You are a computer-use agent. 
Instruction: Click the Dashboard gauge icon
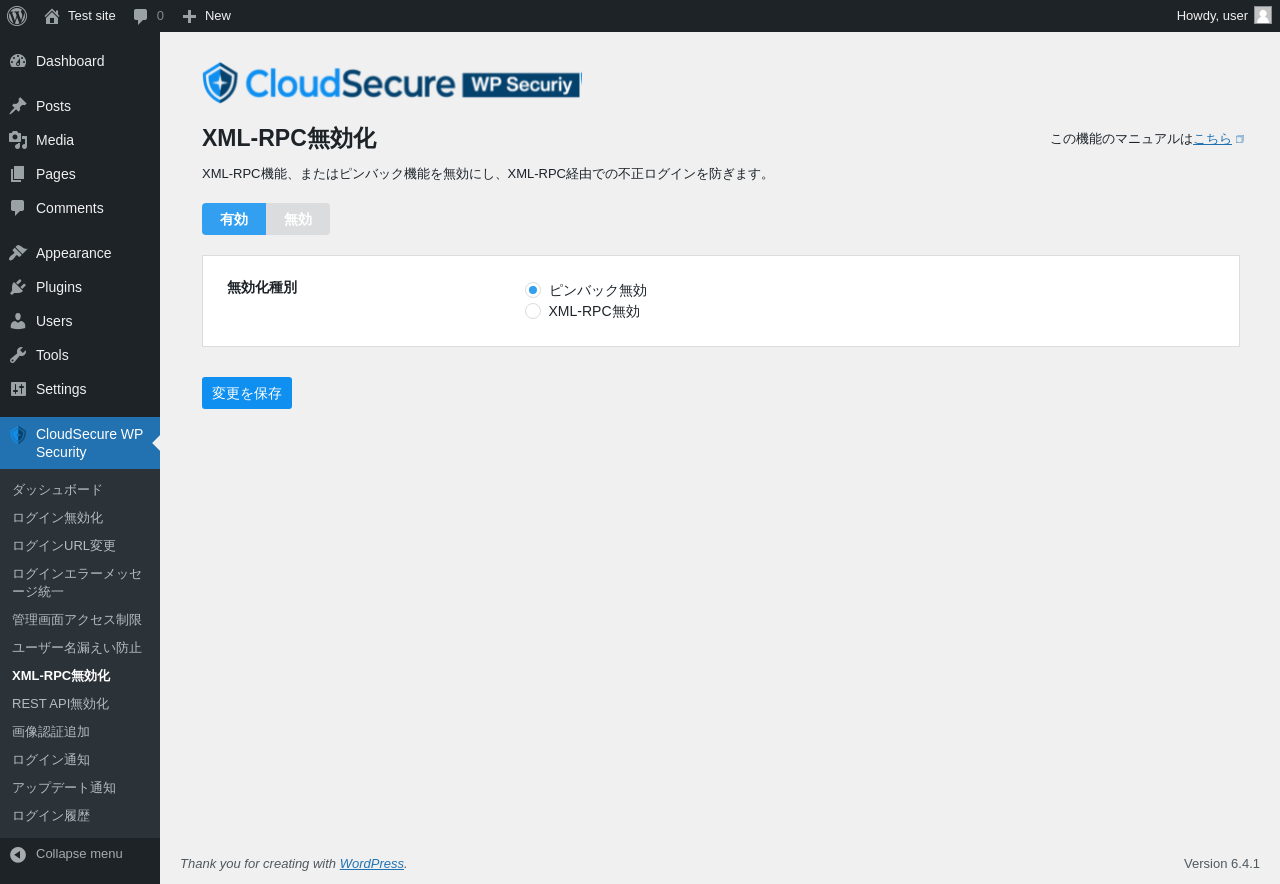pyautogui.click(x=18, y=61)
